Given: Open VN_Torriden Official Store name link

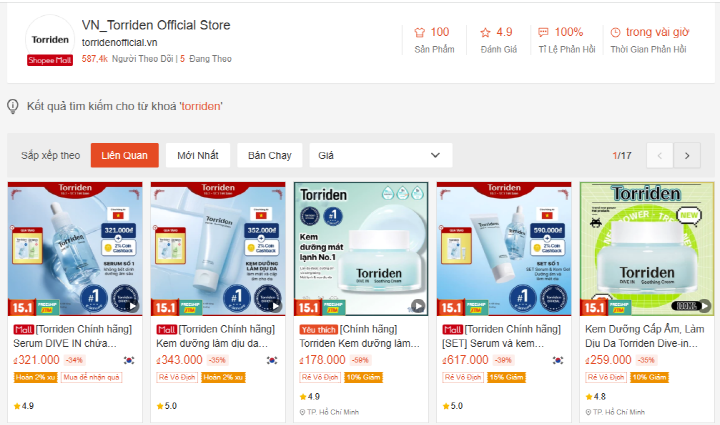Looking at the screenshot, I should click(x=156, y=25).
